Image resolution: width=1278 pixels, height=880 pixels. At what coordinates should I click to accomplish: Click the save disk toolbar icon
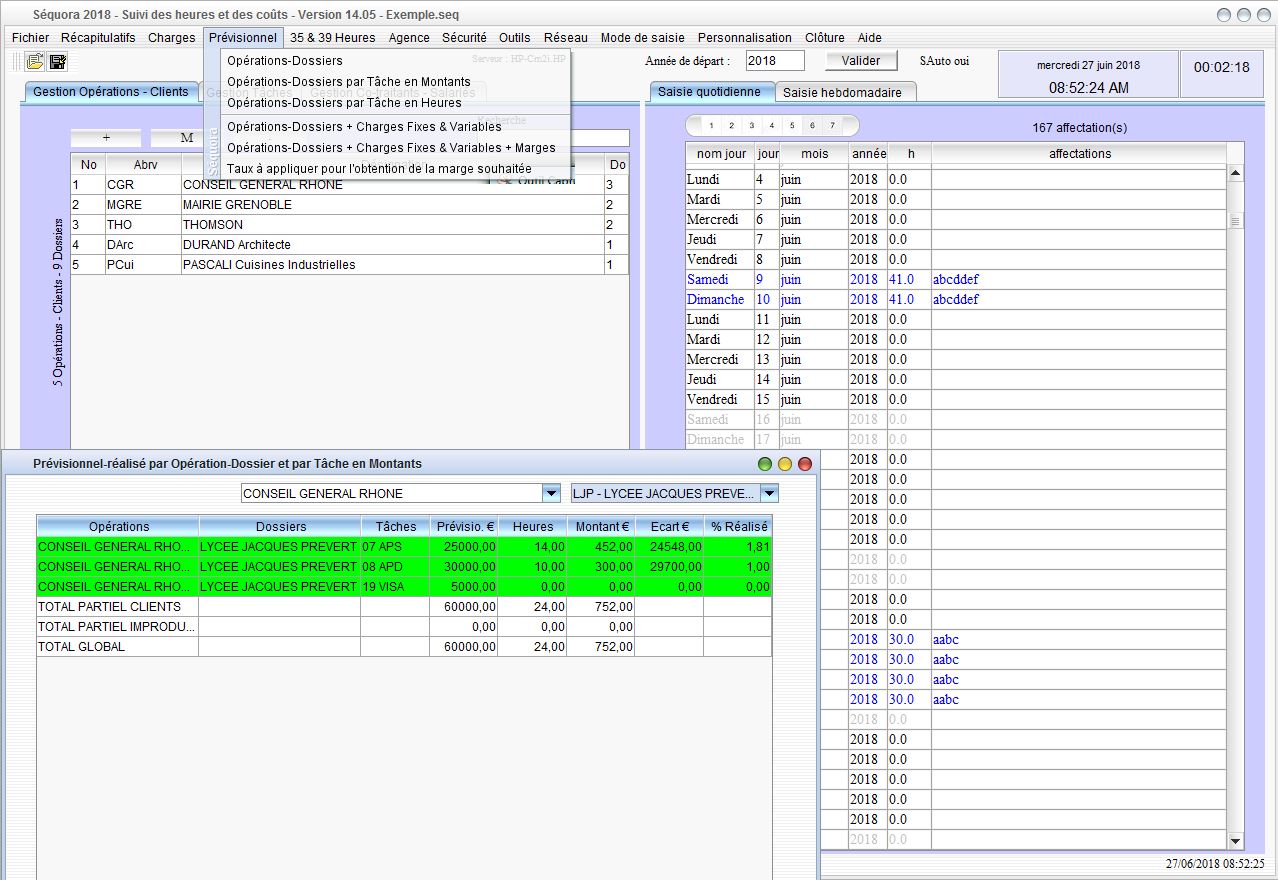click(x=58, y=62)
